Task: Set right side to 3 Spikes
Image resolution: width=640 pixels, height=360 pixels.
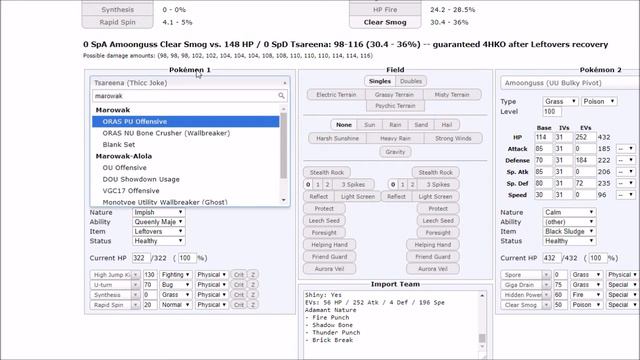Action: [438, 184]
